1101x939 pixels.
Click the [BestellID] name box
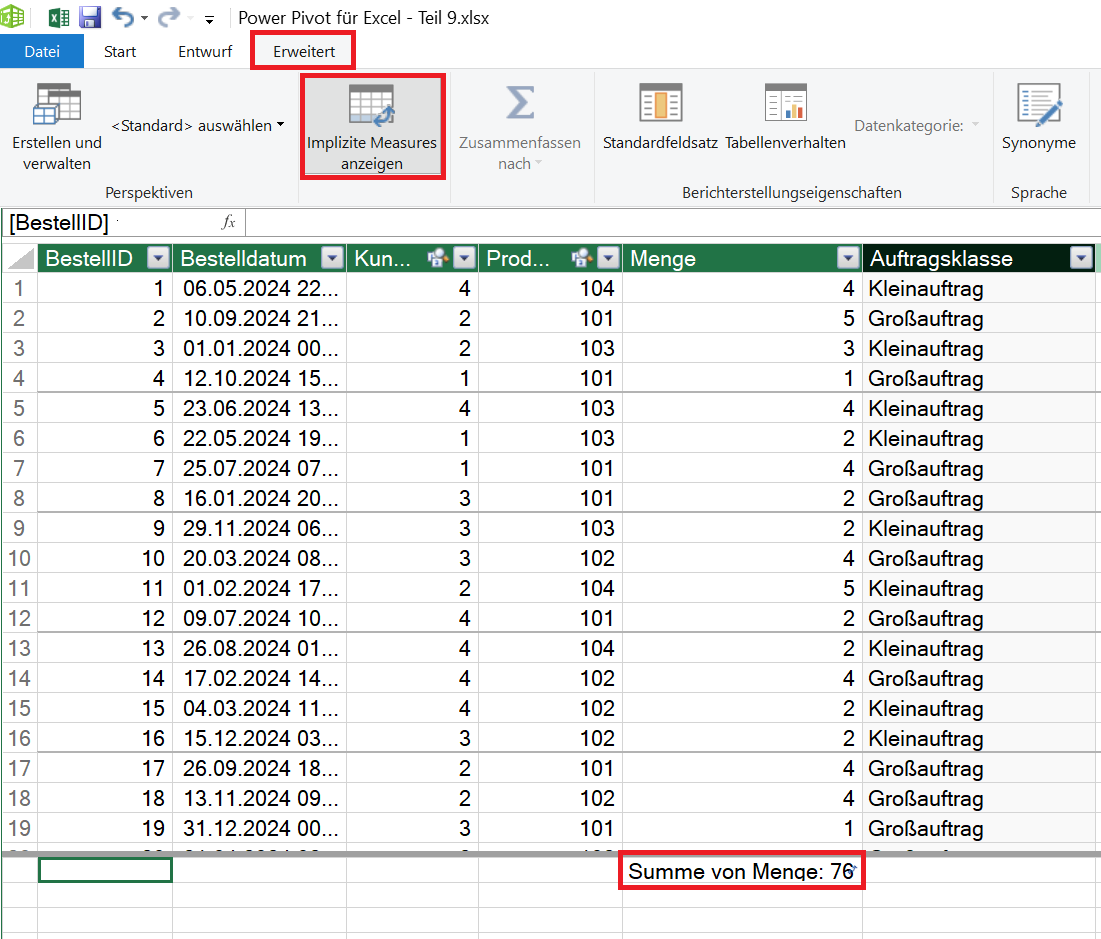pyautogui.click(x=110, y=223)
